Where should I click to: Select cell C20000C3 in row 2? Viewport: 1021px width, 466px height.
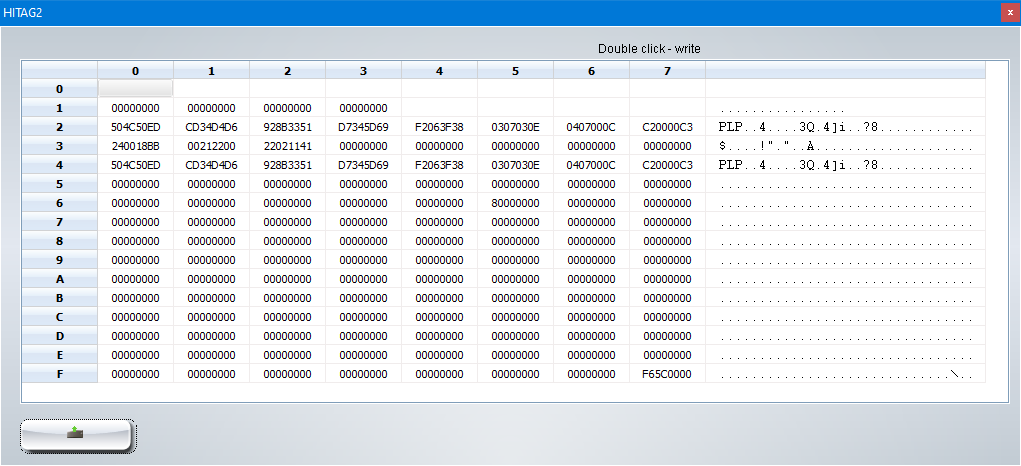[x=667, y=128]
